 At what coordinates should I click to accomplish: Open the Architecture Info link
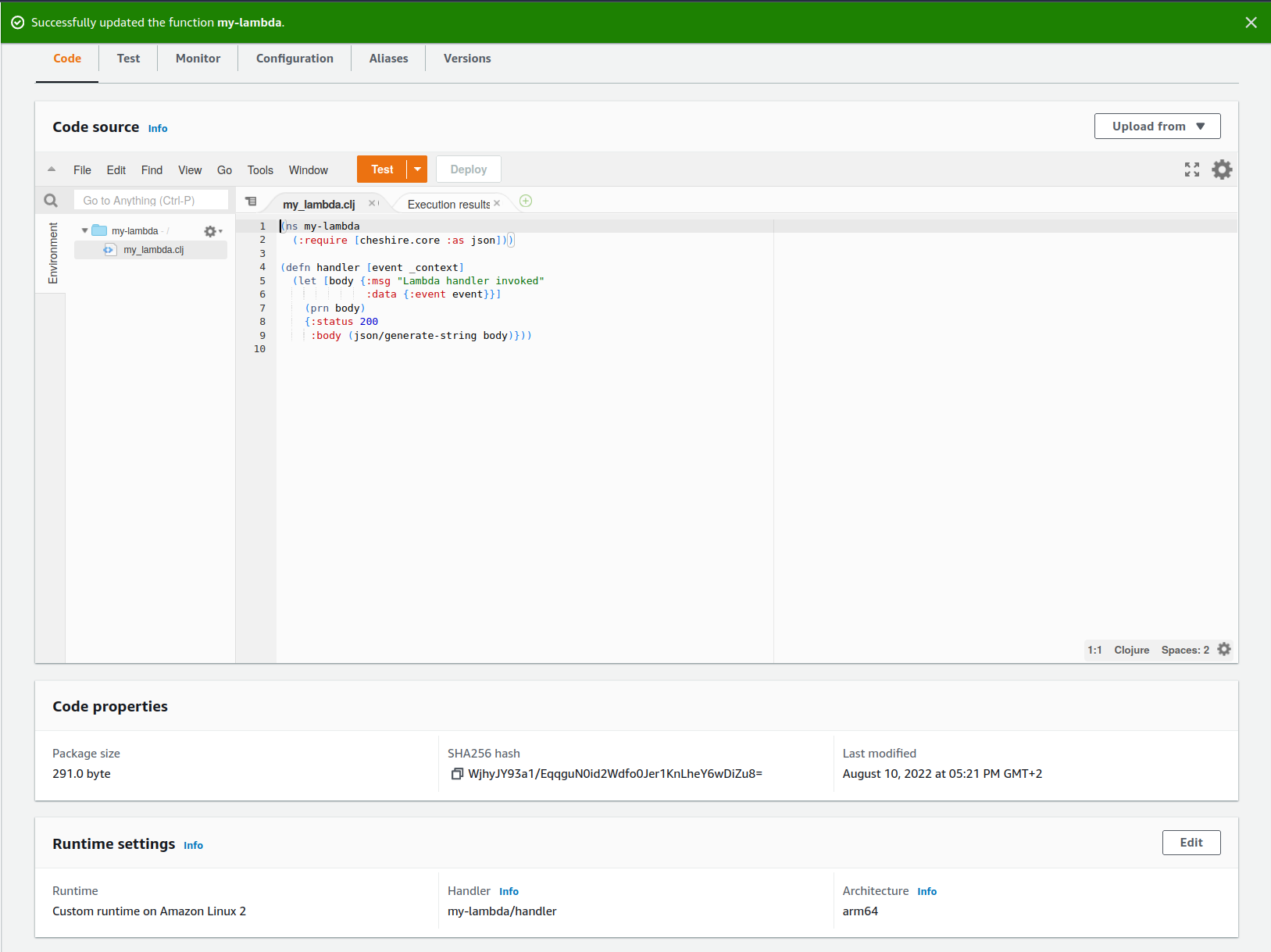[926, 891]
